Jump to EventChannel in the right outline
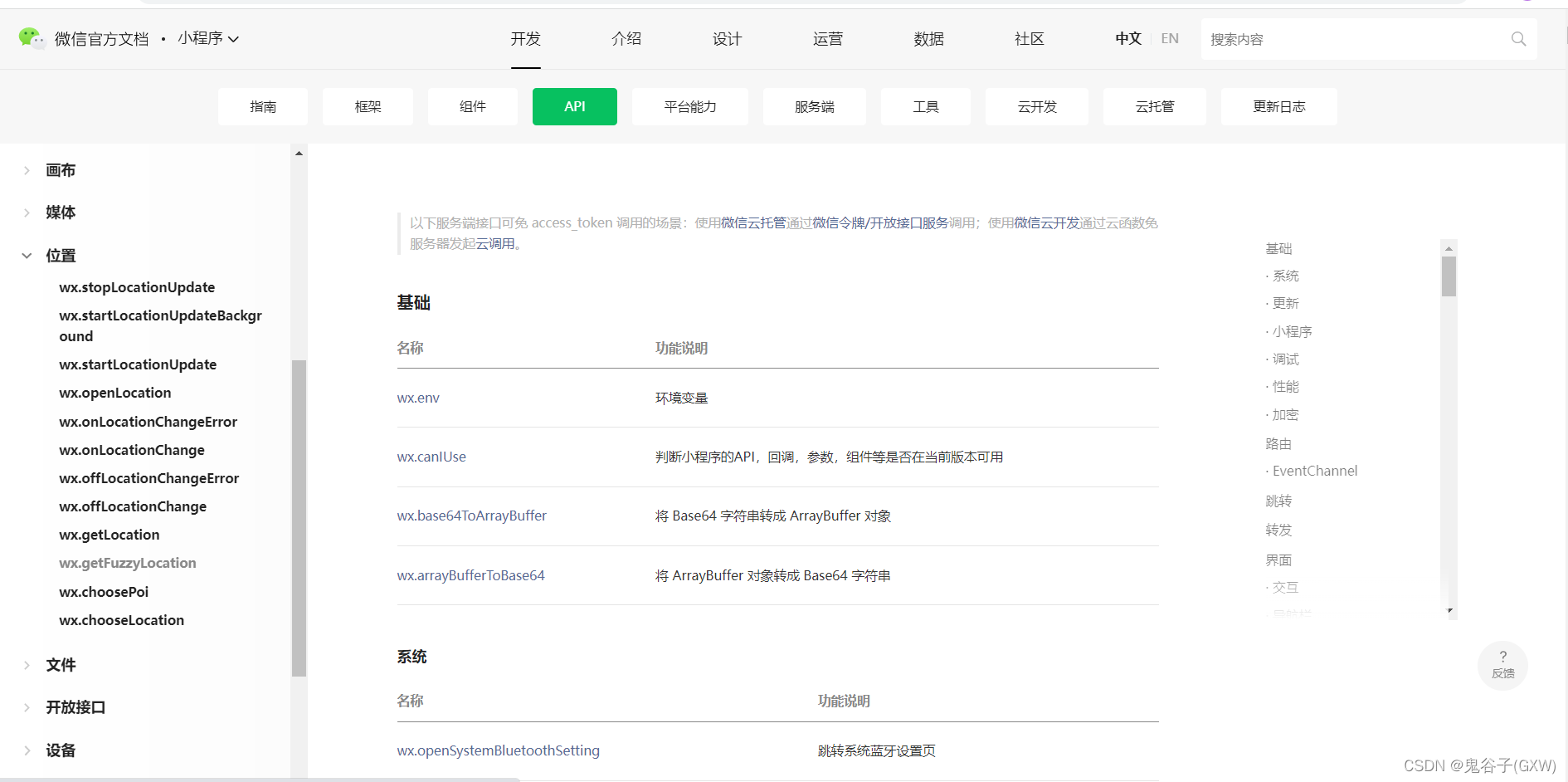This screenshot has width=1568, height=782. [1314, 471]
